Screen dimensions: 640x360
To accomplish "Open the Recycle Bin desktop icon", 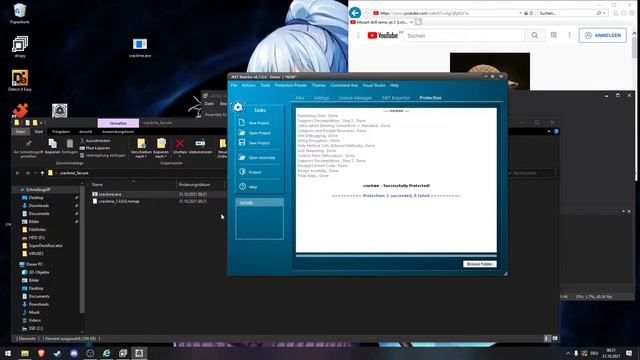I will pos(20,13).
